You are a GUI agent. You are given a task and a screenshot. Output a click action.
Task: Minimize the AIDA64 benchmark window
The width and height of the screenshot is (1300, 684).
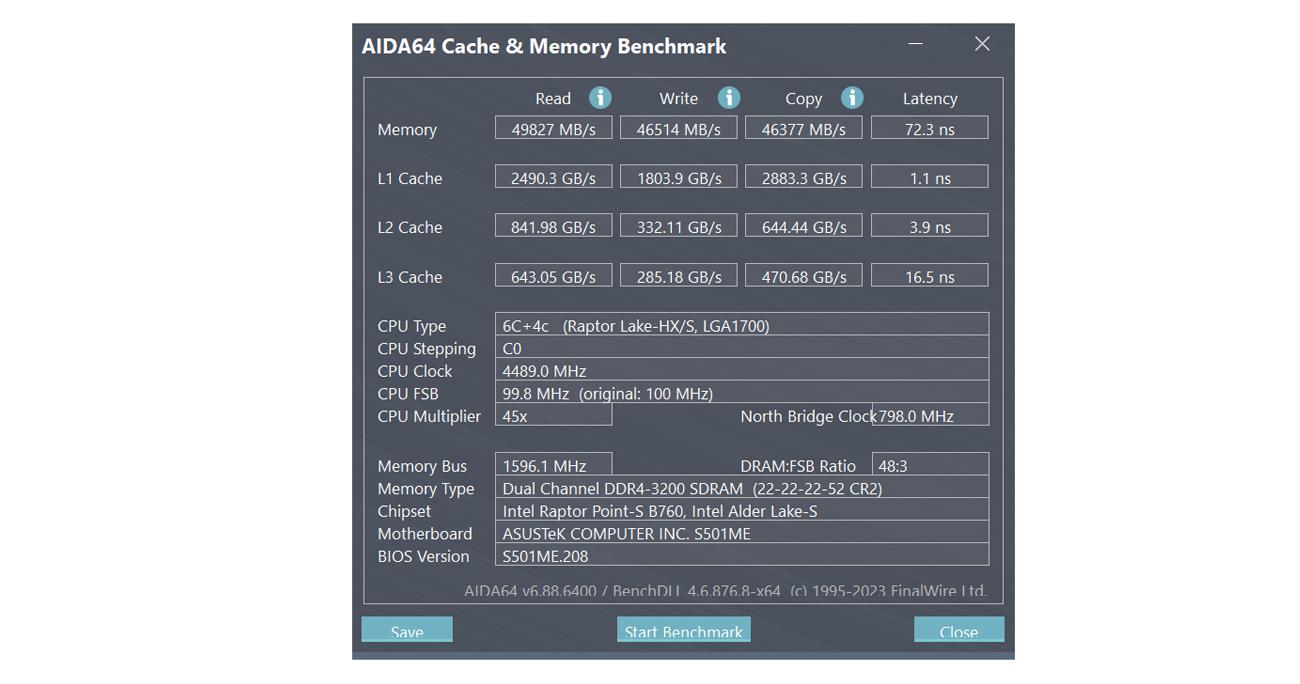(x=916, y=44)
